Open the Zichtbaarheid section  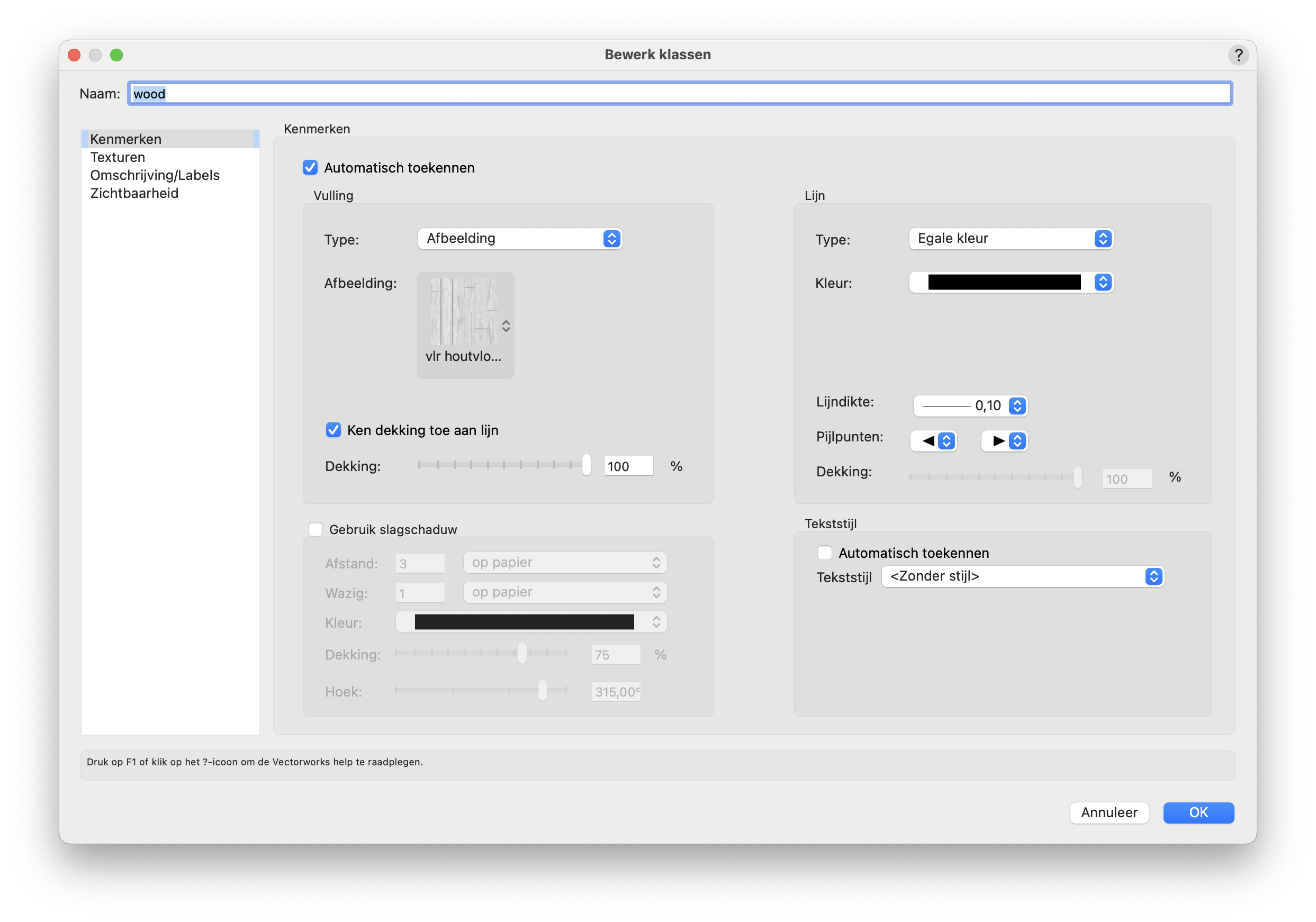coord(133,193)
